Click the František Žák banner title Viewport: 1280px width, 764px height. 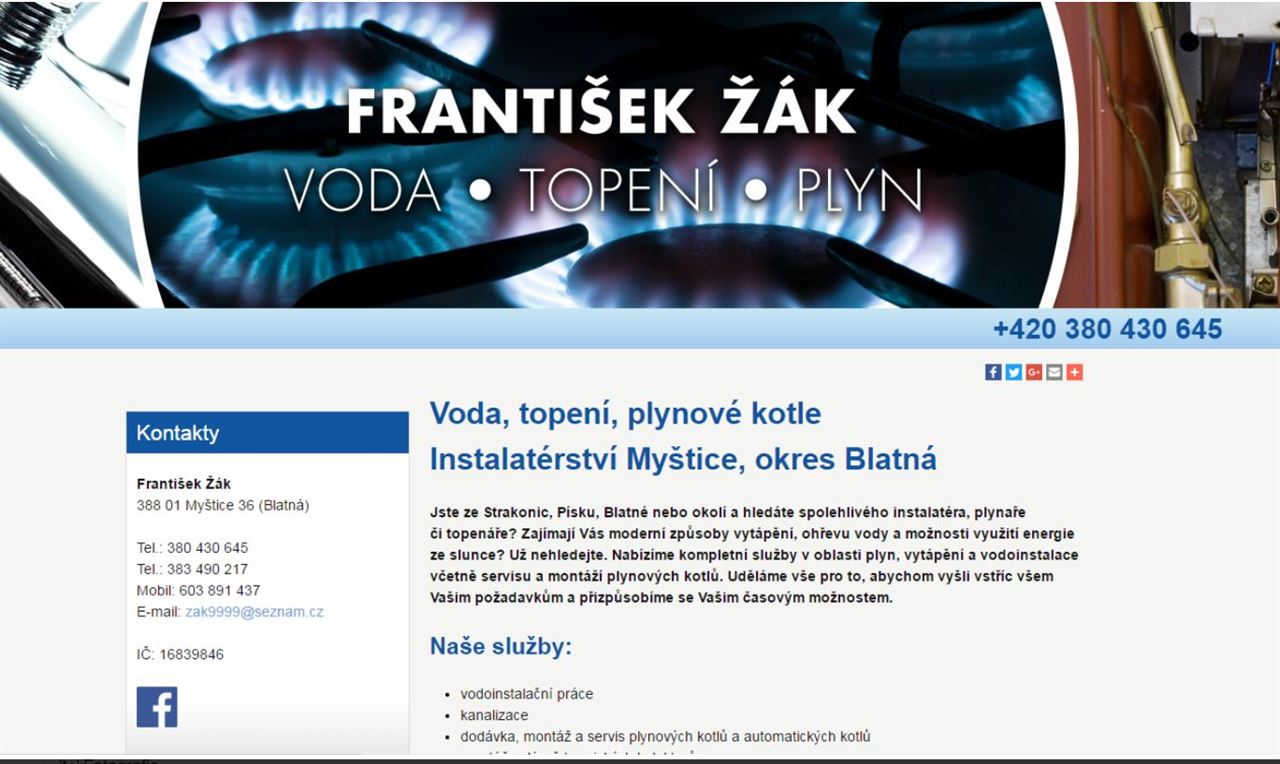click(601, 112)
